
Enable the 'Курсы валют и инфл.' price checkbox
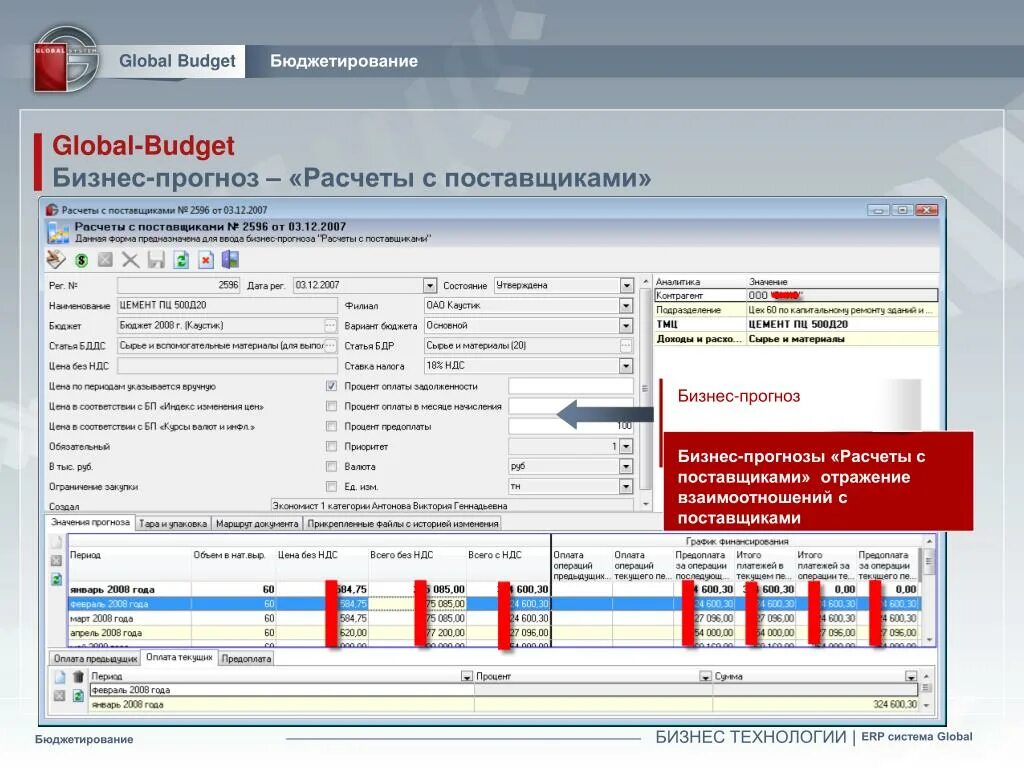click(332, 426)
